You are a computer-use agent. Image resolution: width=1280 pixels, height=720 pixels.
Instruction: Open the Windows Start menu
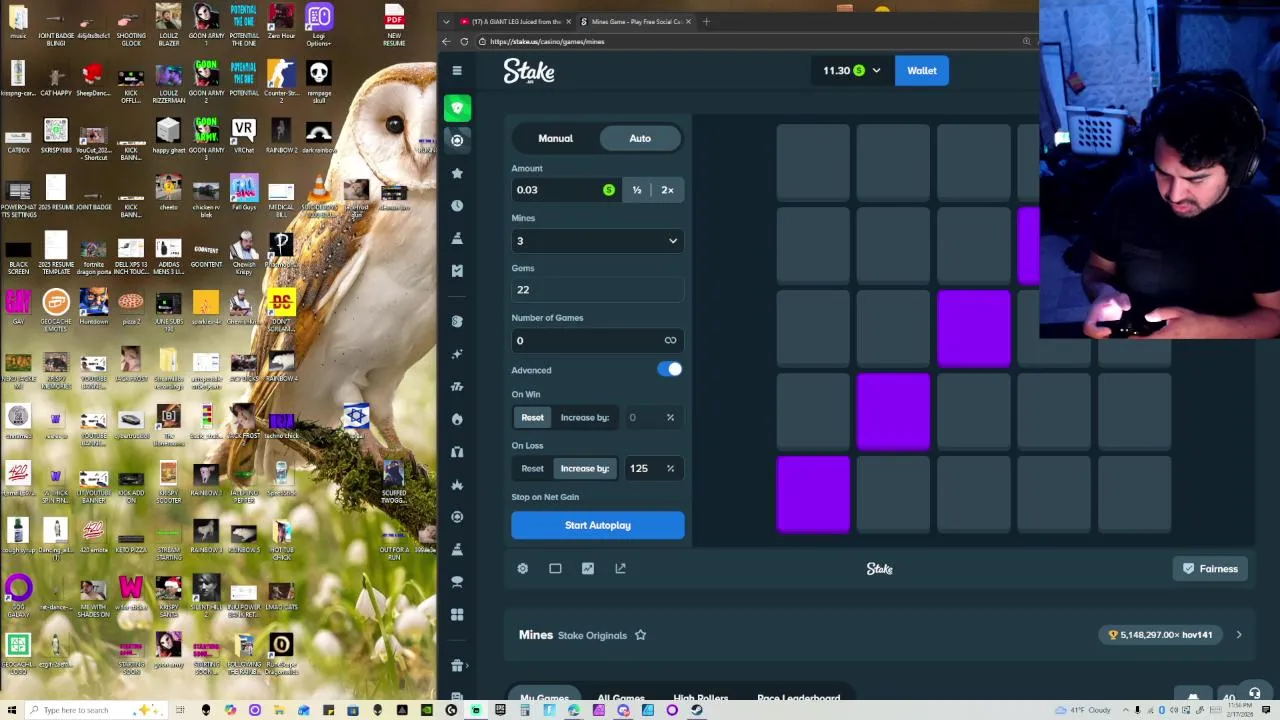(12, 710)
